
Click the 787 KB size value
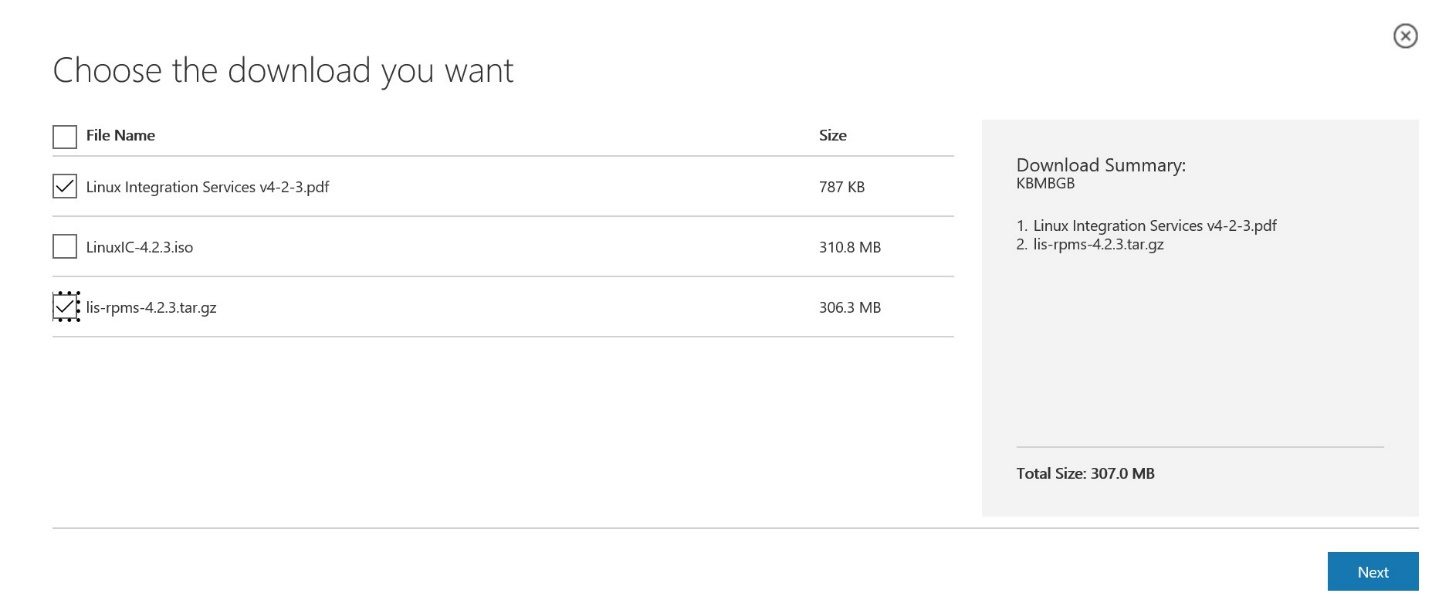point(841,187)
